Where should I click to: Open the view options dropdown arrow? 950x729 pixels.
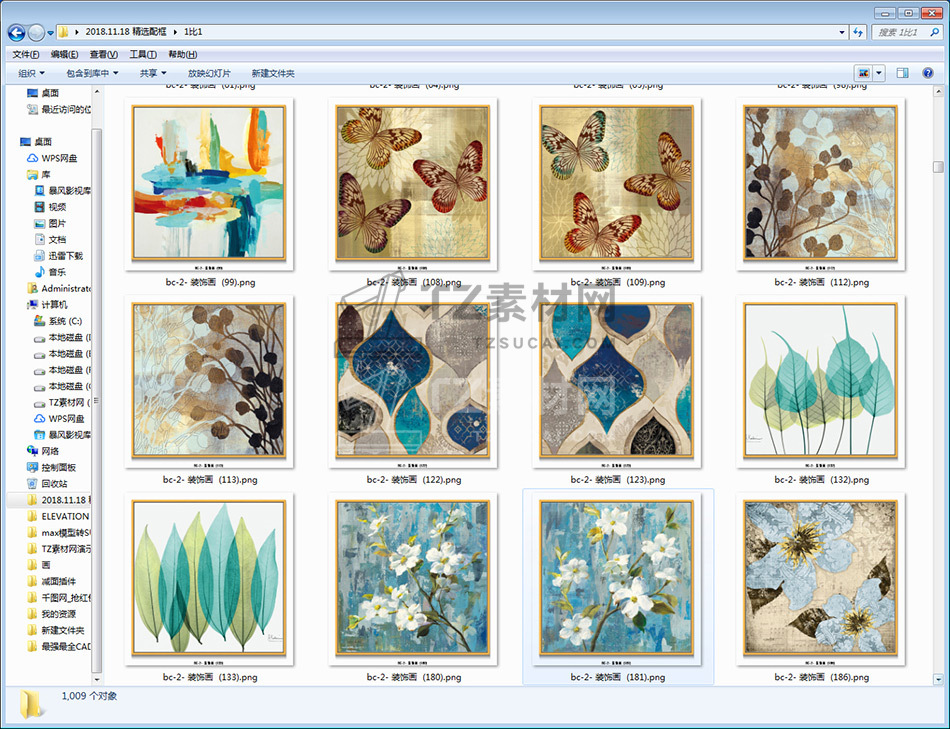pos(879,73)
